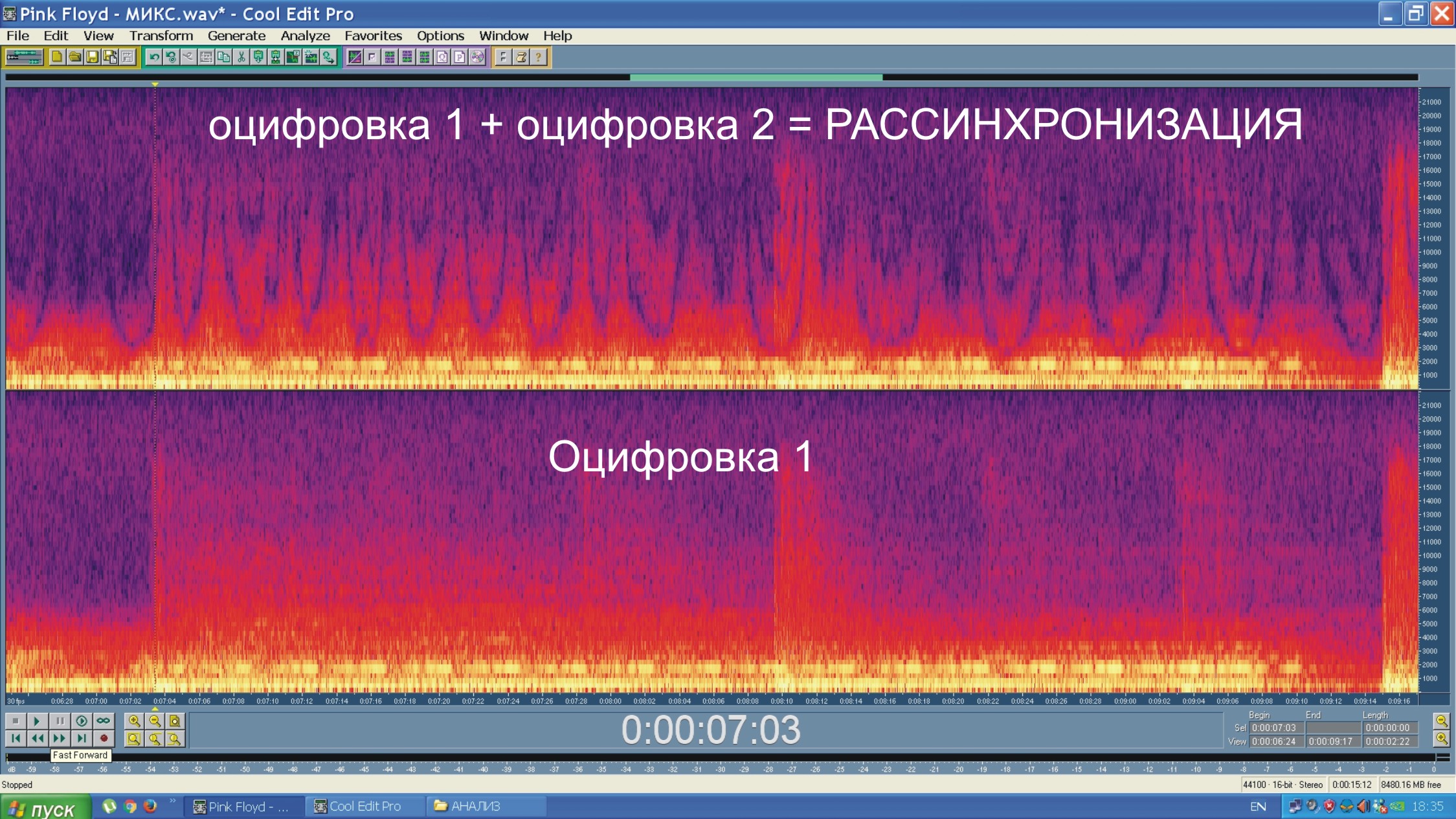
Task: Click the green view range bar above spectrogram
Action: (756, 78)
